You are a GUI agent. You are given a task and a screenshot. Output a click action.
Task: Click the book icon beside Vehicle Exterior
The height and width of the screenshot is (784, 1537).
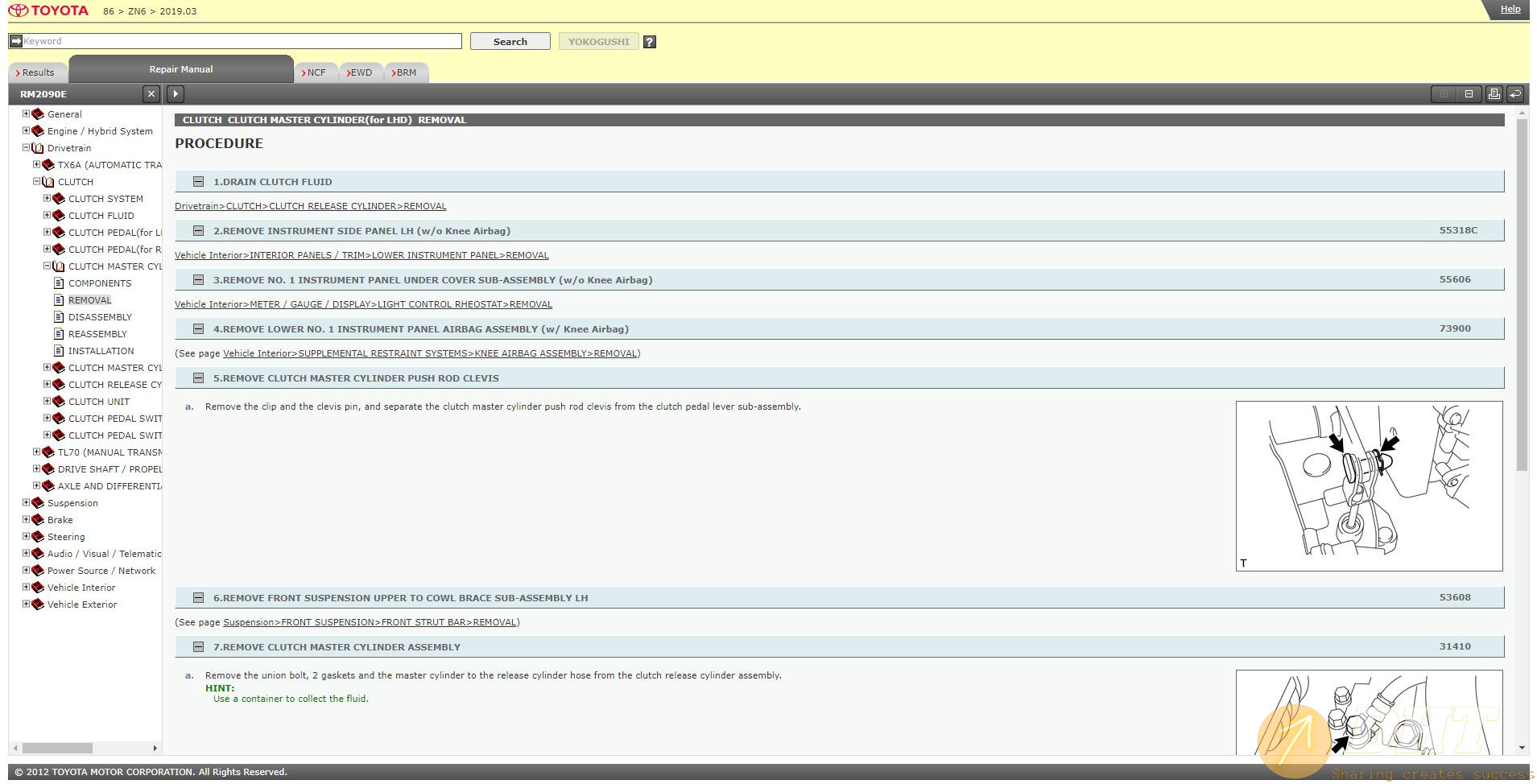(x=37, y=605)
